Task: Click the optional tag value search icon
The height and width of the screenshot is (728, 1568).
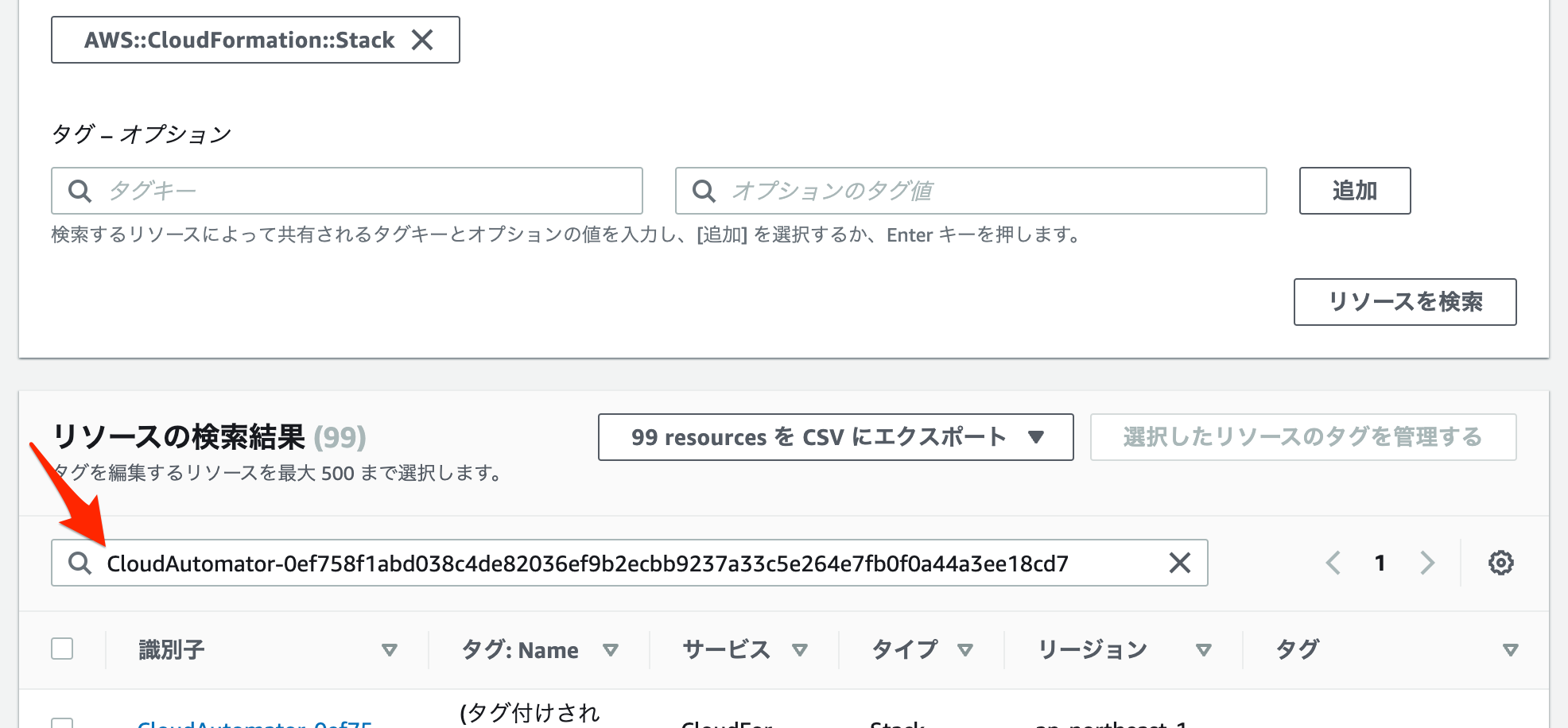Action: [x=704, y=191]
